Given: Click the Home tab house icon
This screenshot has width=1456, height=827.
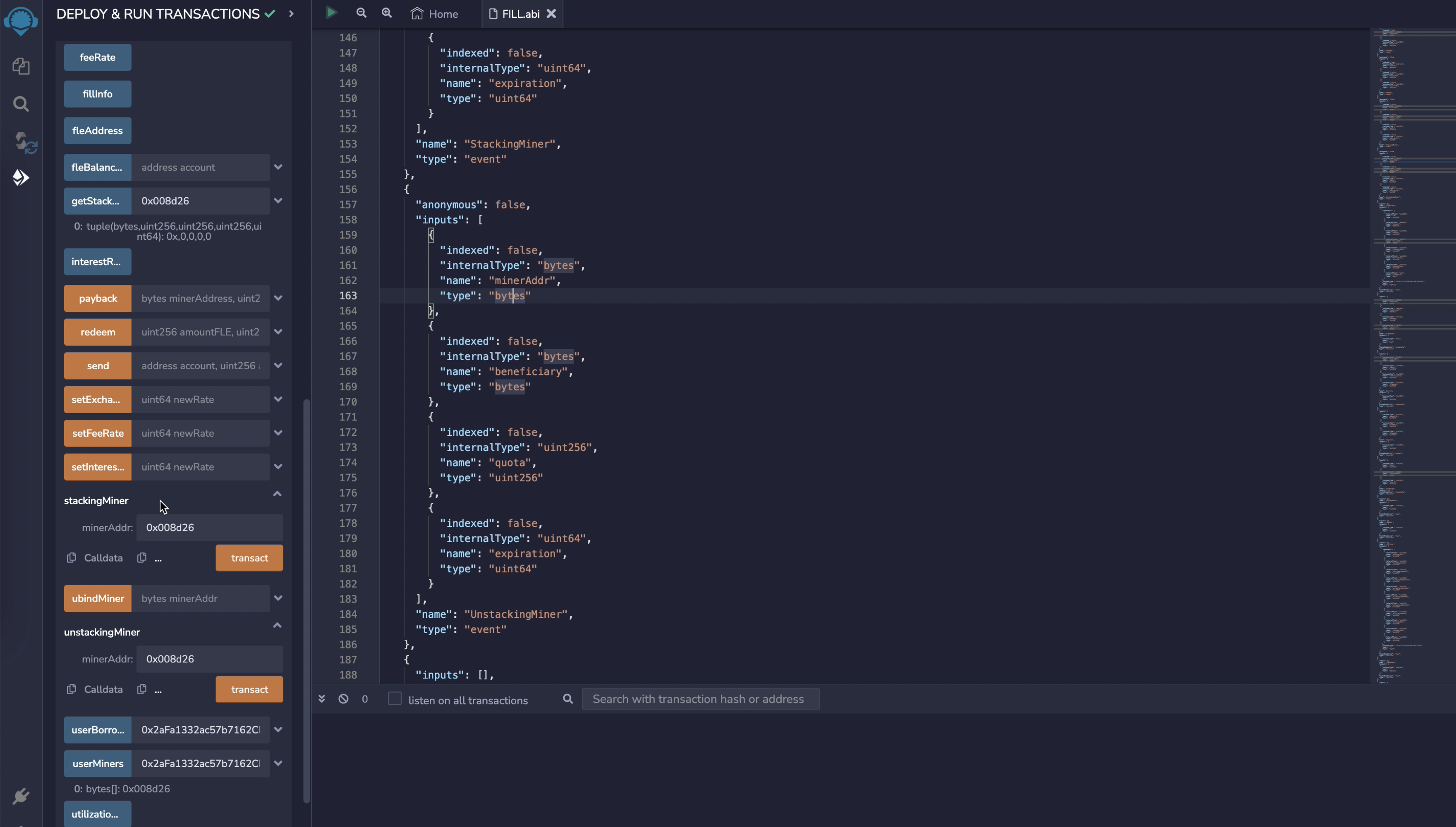Looking at the screenshot, I should tap(417, 14).
